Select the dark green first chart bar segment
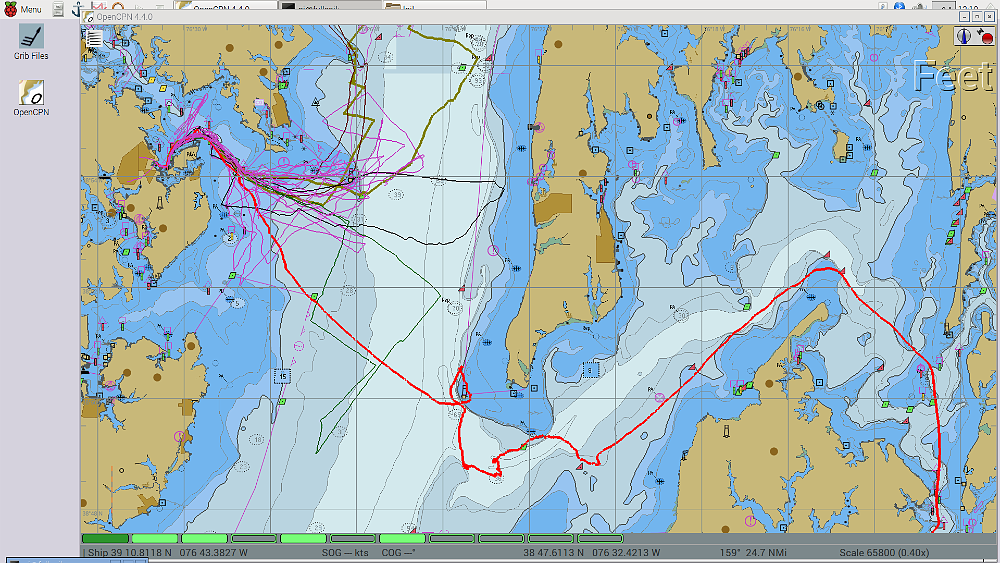The height and width of the screenshot is (563, 1000). (x=105, y=539)
